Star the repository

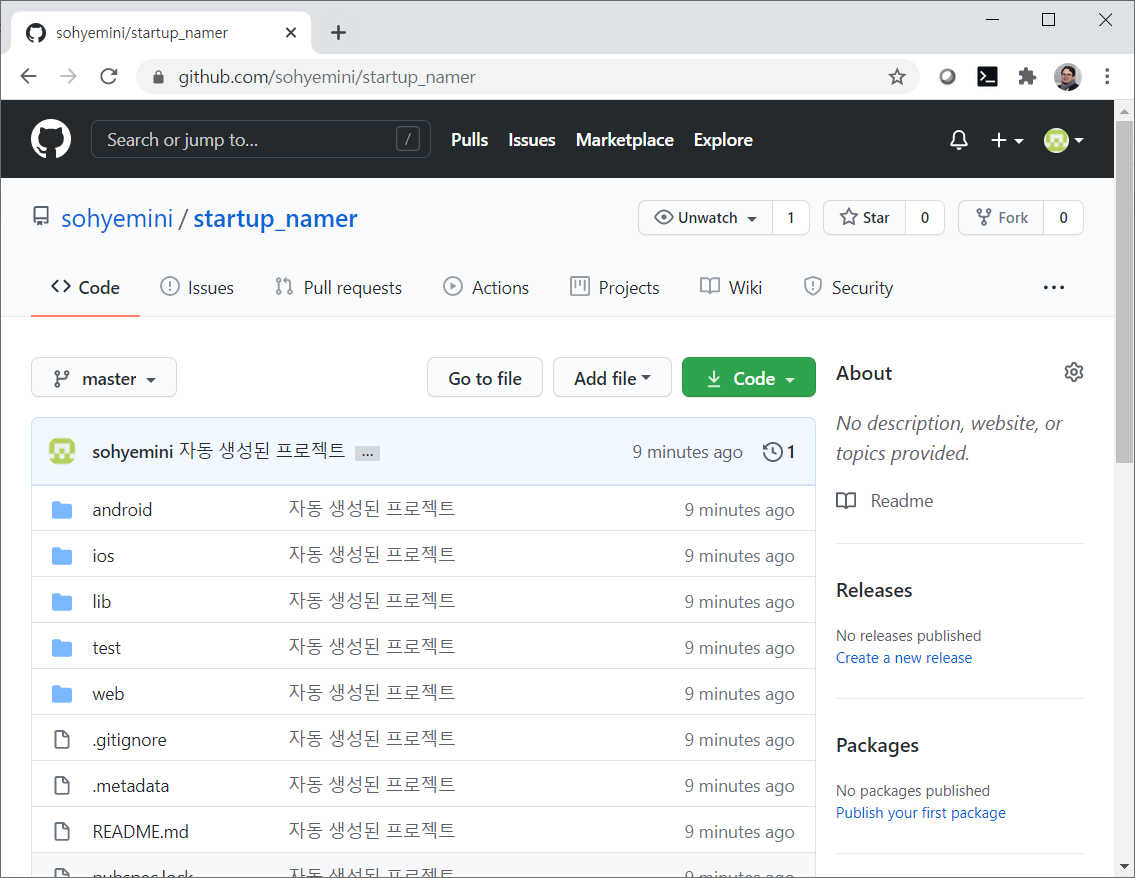[x=864, y=218]
